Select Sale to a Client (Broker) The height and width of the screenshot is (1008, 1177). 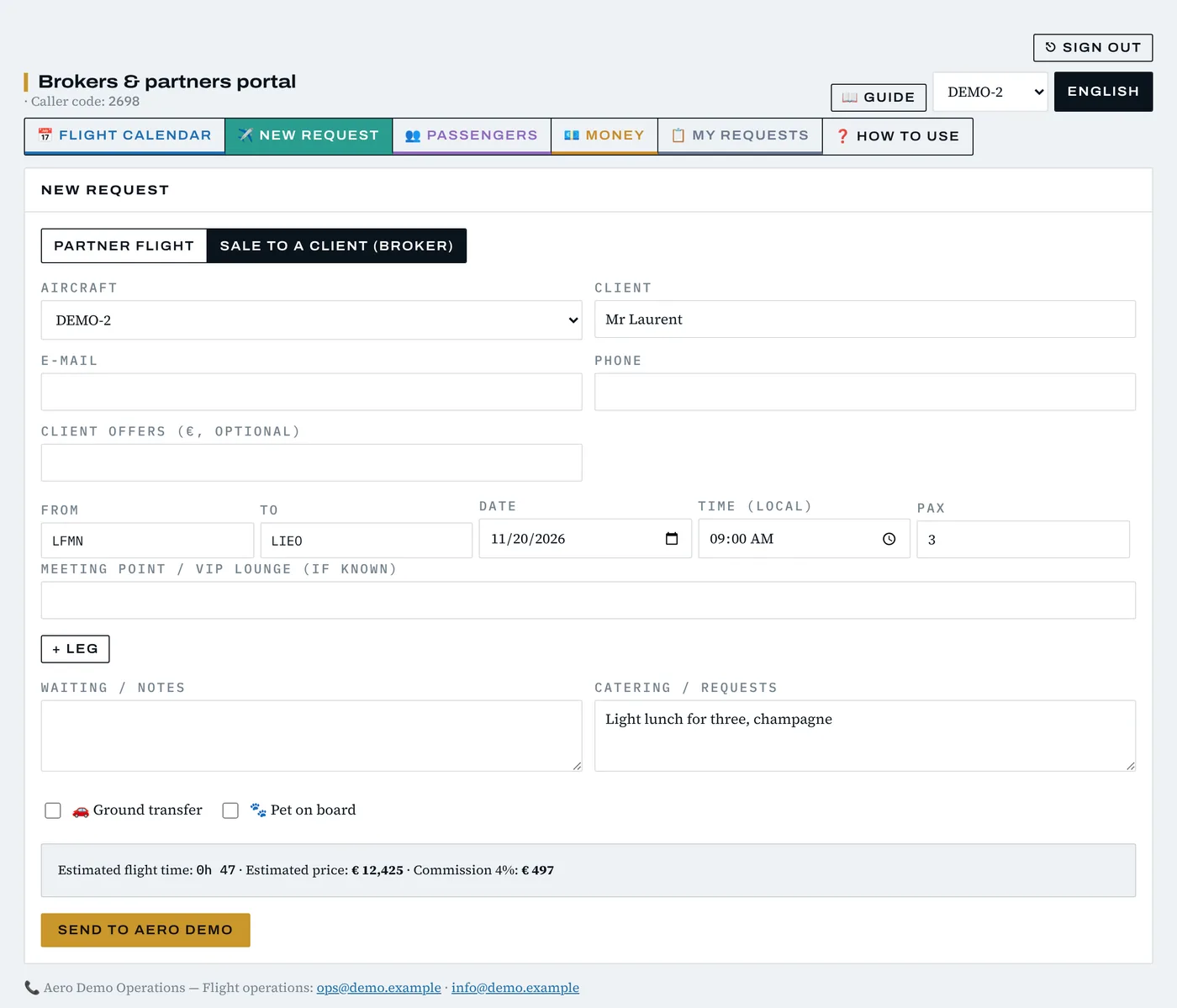[x=336, y=245]
